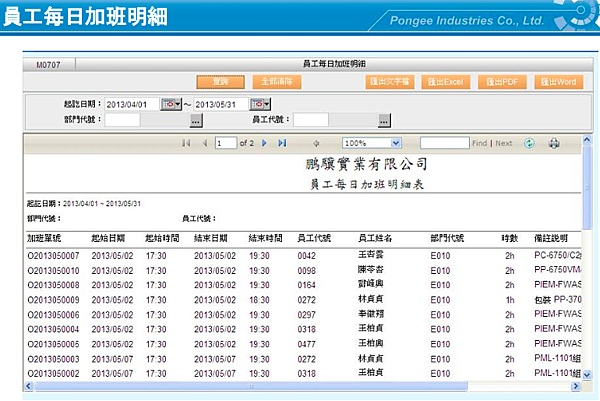Screen dimensions: 600x401
Task: Click order number O2013050006
Action: coord(53,315)
